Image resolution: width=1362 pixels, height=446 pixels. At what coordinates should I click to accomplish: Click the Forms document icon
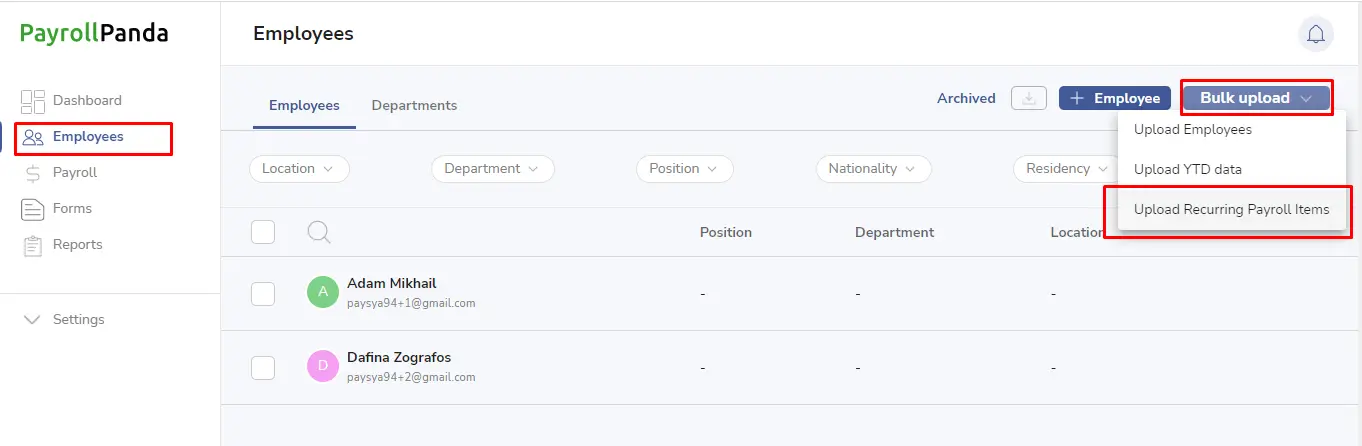tap(33, 209)
